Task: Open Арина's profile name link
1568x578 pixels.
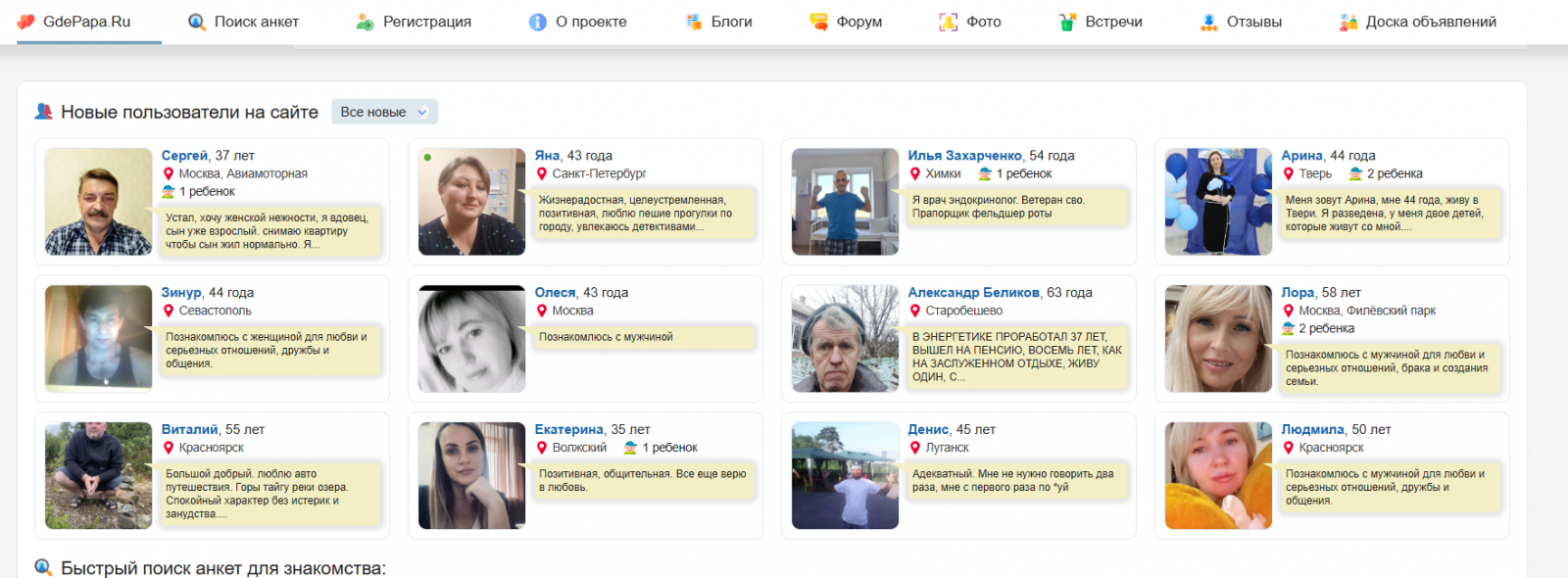Action: tap(1301, 155)
